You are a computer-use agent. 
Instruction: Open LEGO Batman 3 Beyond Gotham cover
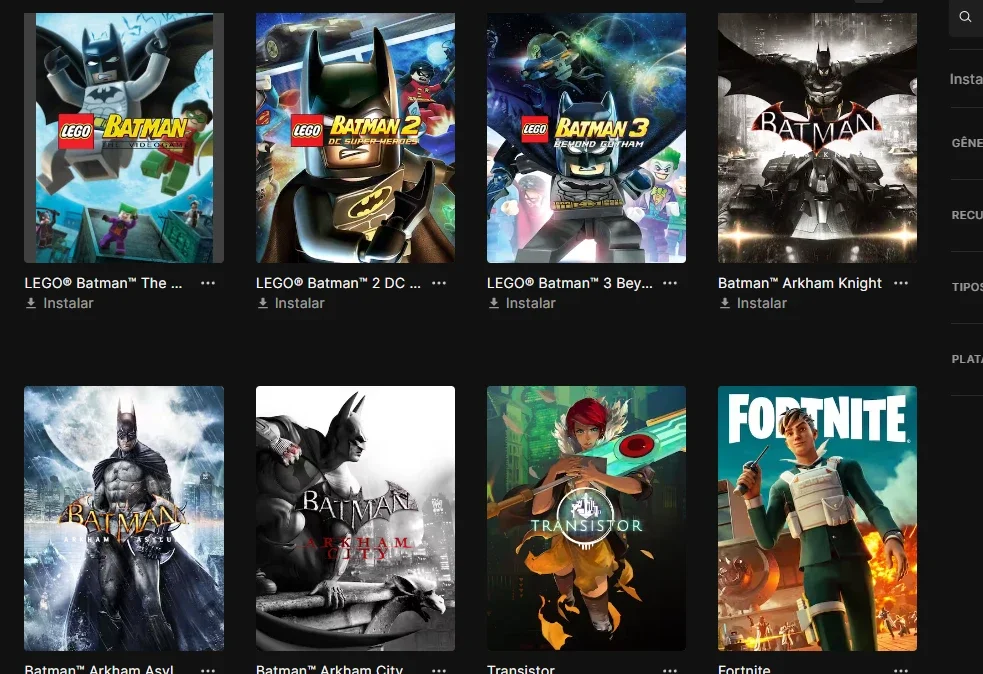point(586,138)
